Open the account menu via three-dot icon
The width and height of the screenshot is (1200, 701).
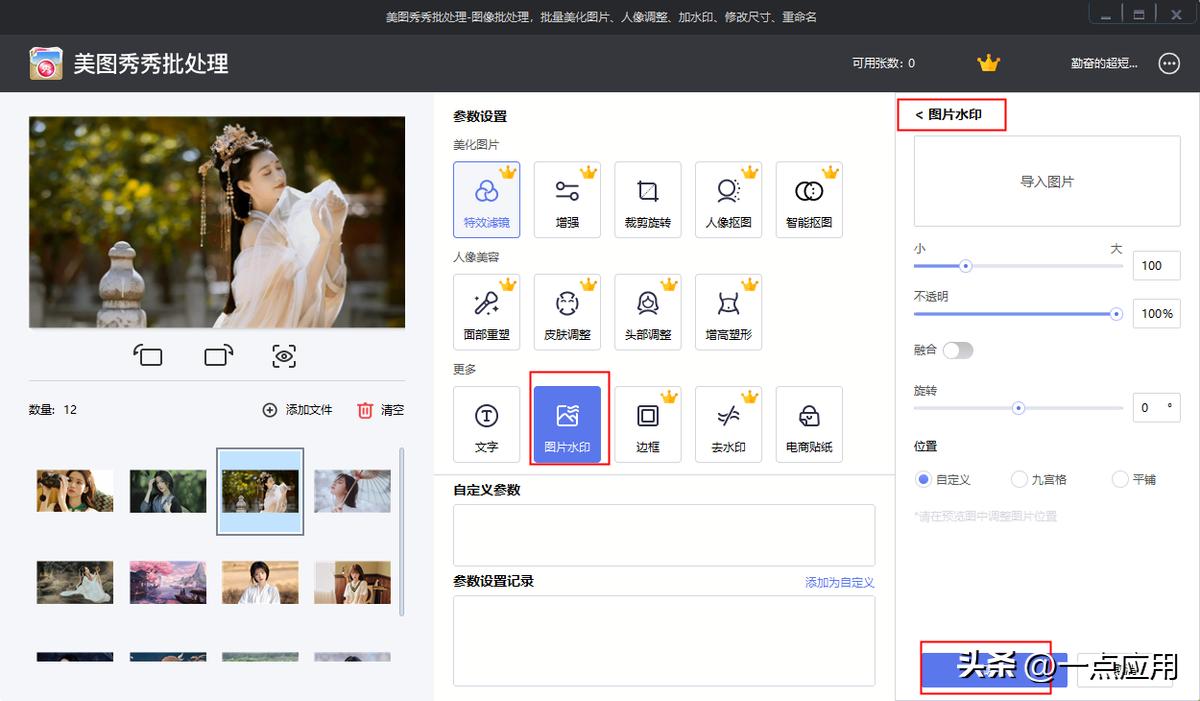1168,63
